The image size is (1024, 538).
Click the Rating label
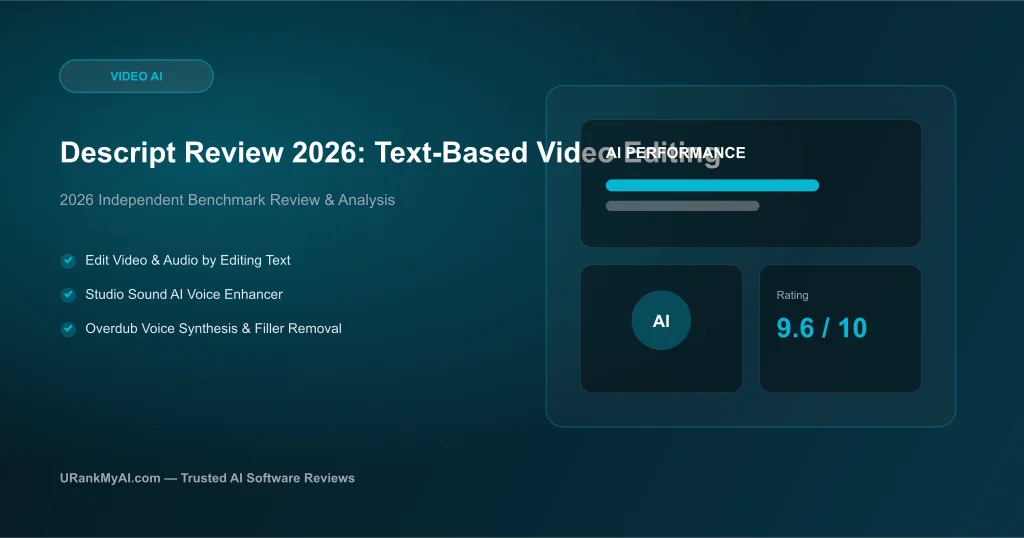(x=792, y=295)
